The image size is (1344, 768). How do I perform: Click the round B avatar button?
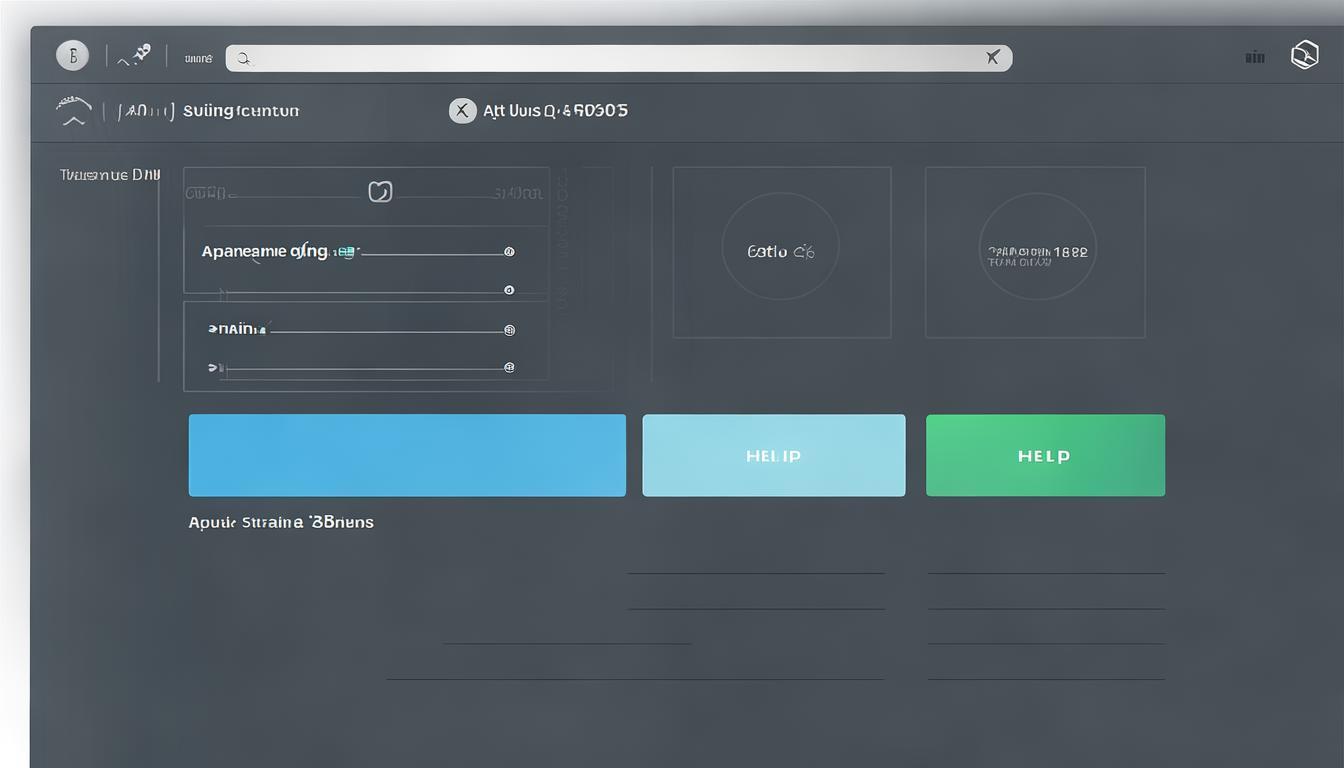pyautogui.click(x=72, y=55)
